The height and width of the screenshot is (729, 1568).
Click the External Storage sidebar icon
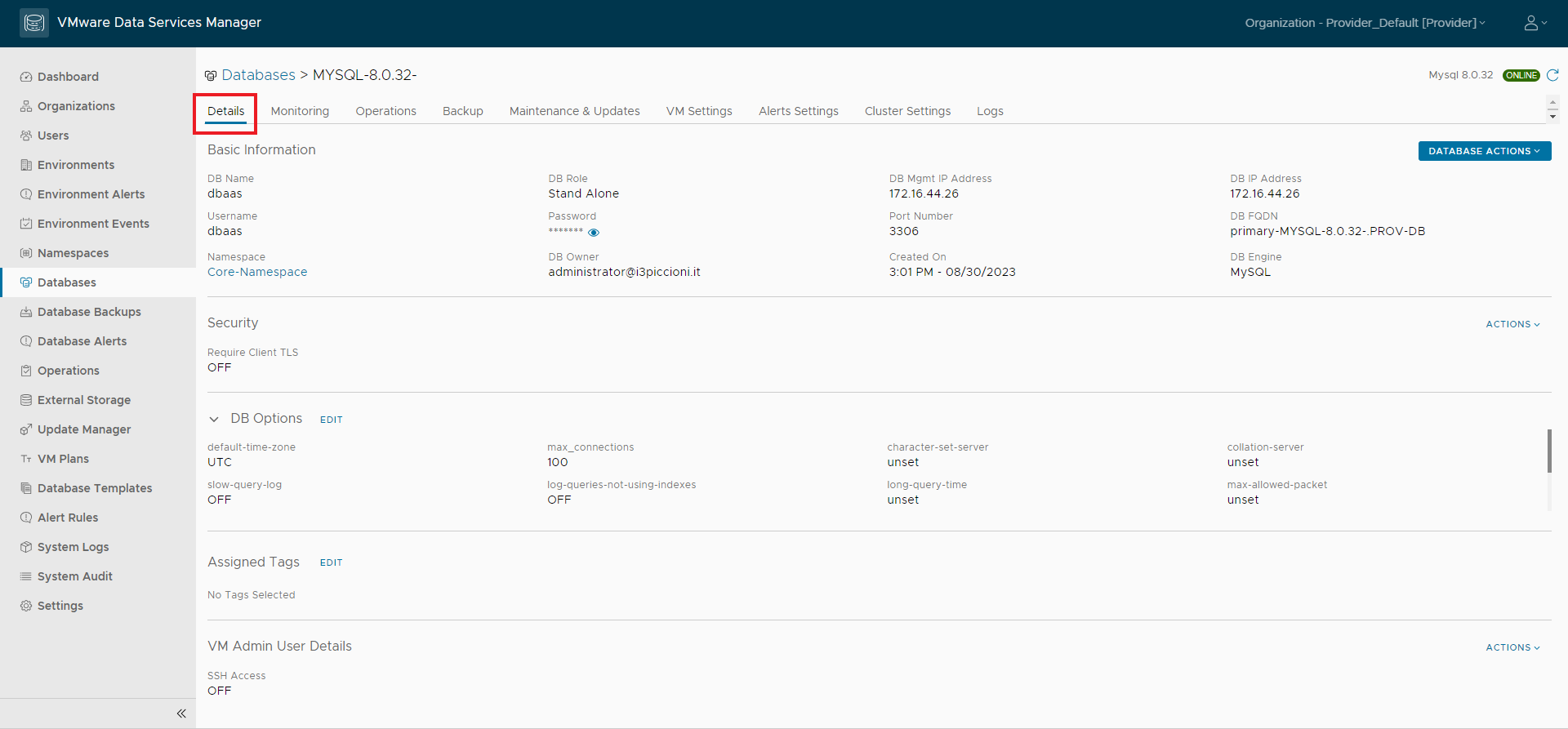click(26, 400)
